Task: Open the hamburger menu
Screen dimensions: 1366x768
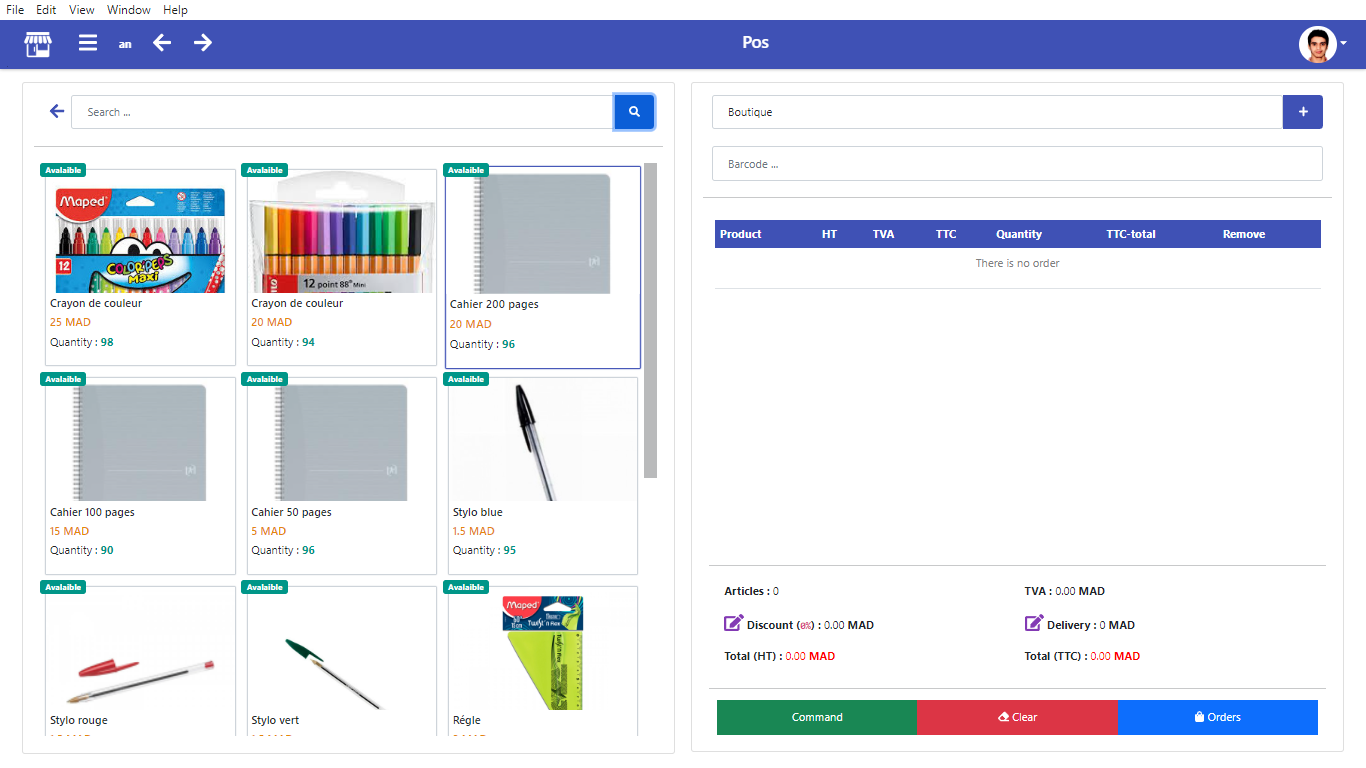Action: pyautogui.click(x=88, y=44)
